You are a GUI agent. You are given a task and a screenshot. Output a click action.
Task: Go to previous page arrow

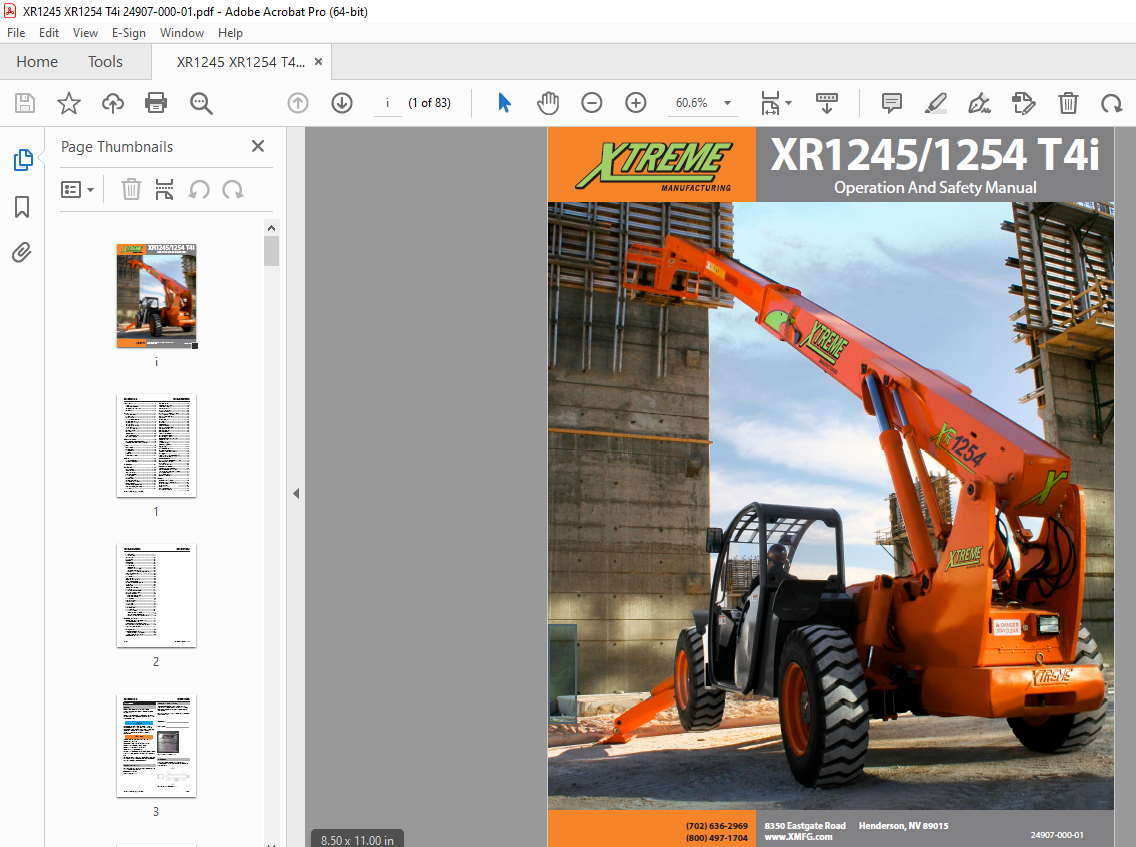click(x=298, y=103)
